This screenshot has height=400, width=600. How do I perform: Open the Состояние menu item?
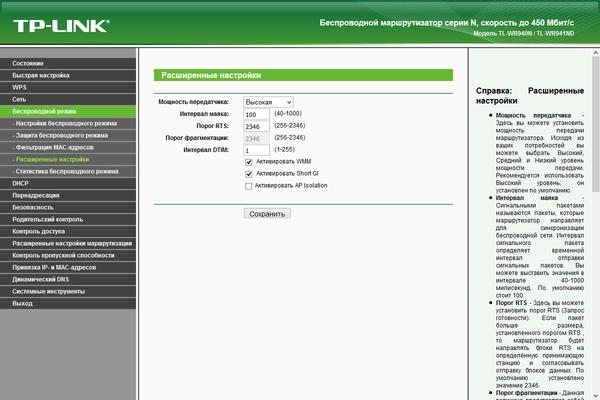tap(68, 64)
